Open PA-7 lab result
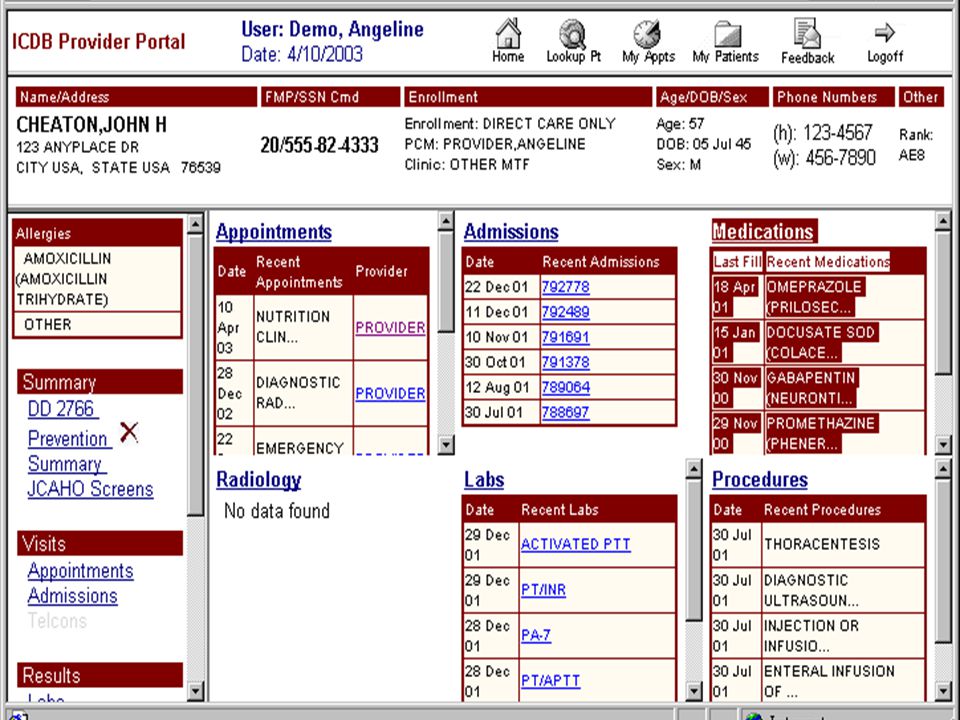Screen dimensions: 960x720 pos(536,636)
